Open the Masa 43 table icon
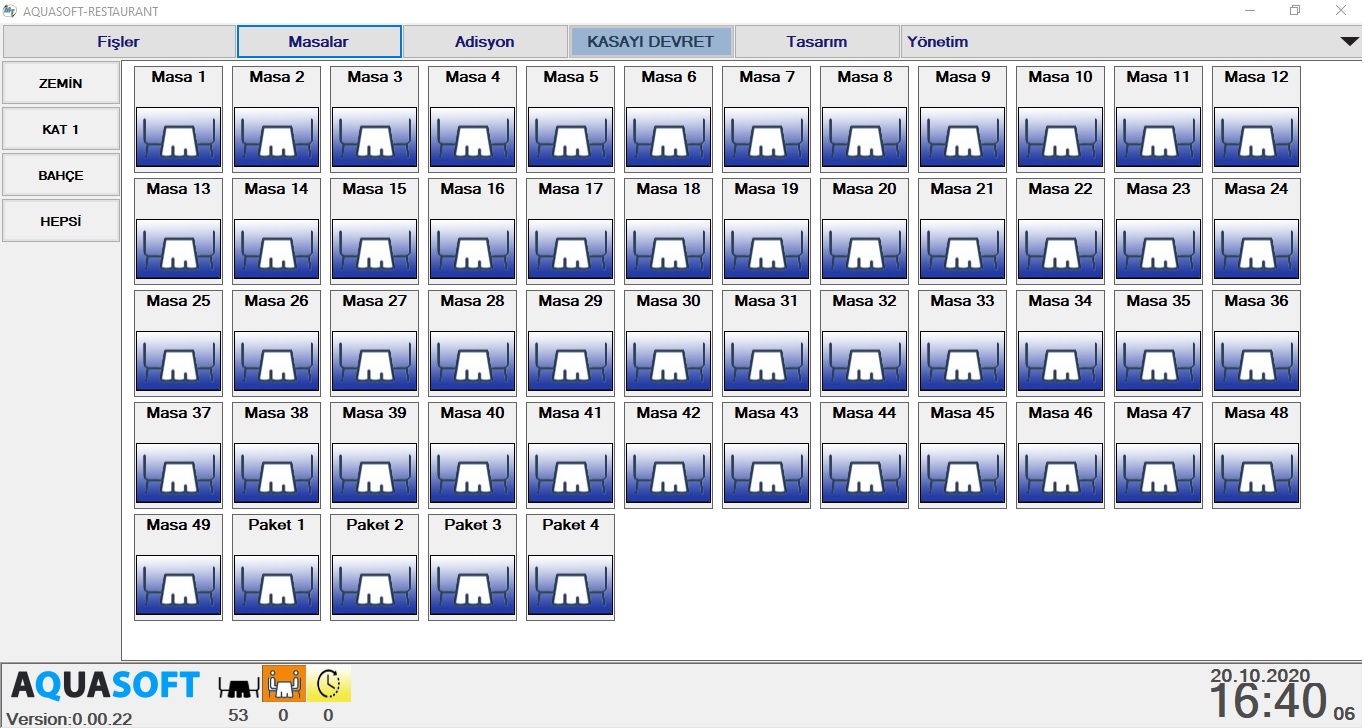The width and height of the screenshot is (1364, 728). pyautogui.click(x=766, y=474)
